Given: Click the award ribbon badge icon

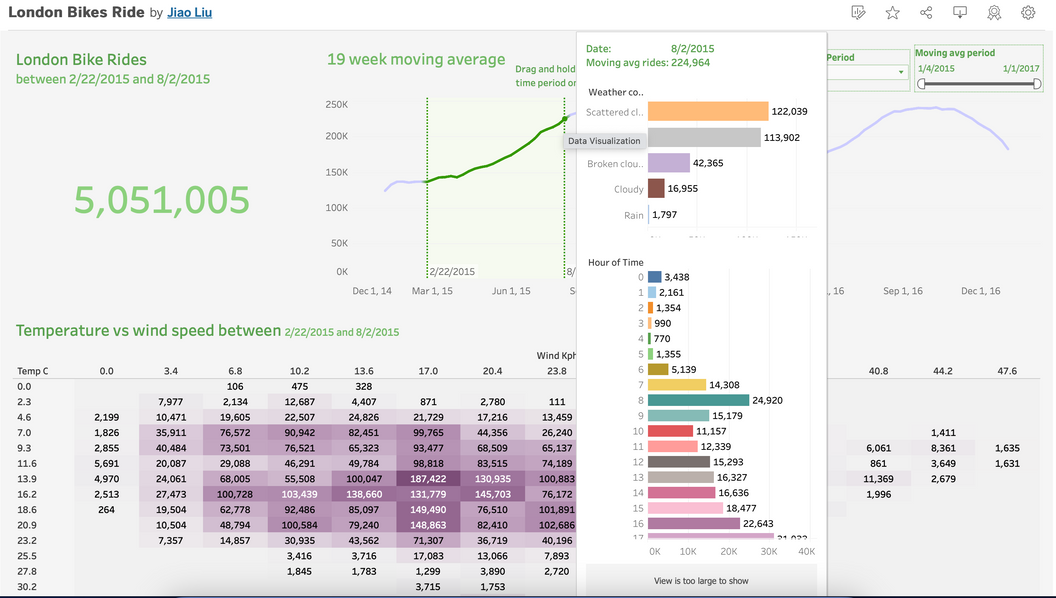Looking at the screenshot, I should click(994, 12).
